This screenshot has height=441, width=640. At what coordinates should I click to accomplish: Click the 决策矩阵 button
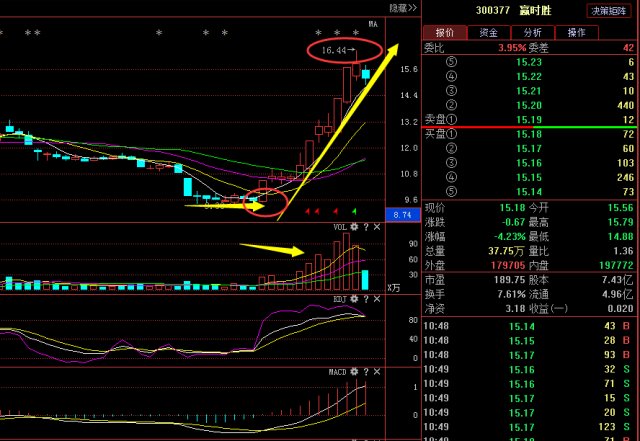pos(608,11)
